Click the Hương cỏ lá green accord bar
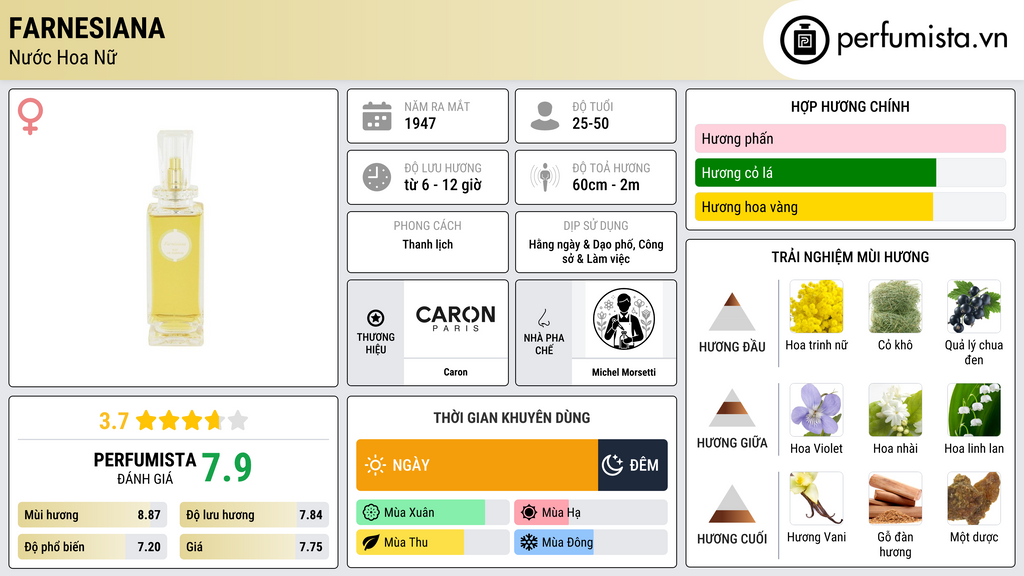The width and height of the screenshot is (1024, 576). (x=850, y=173)
